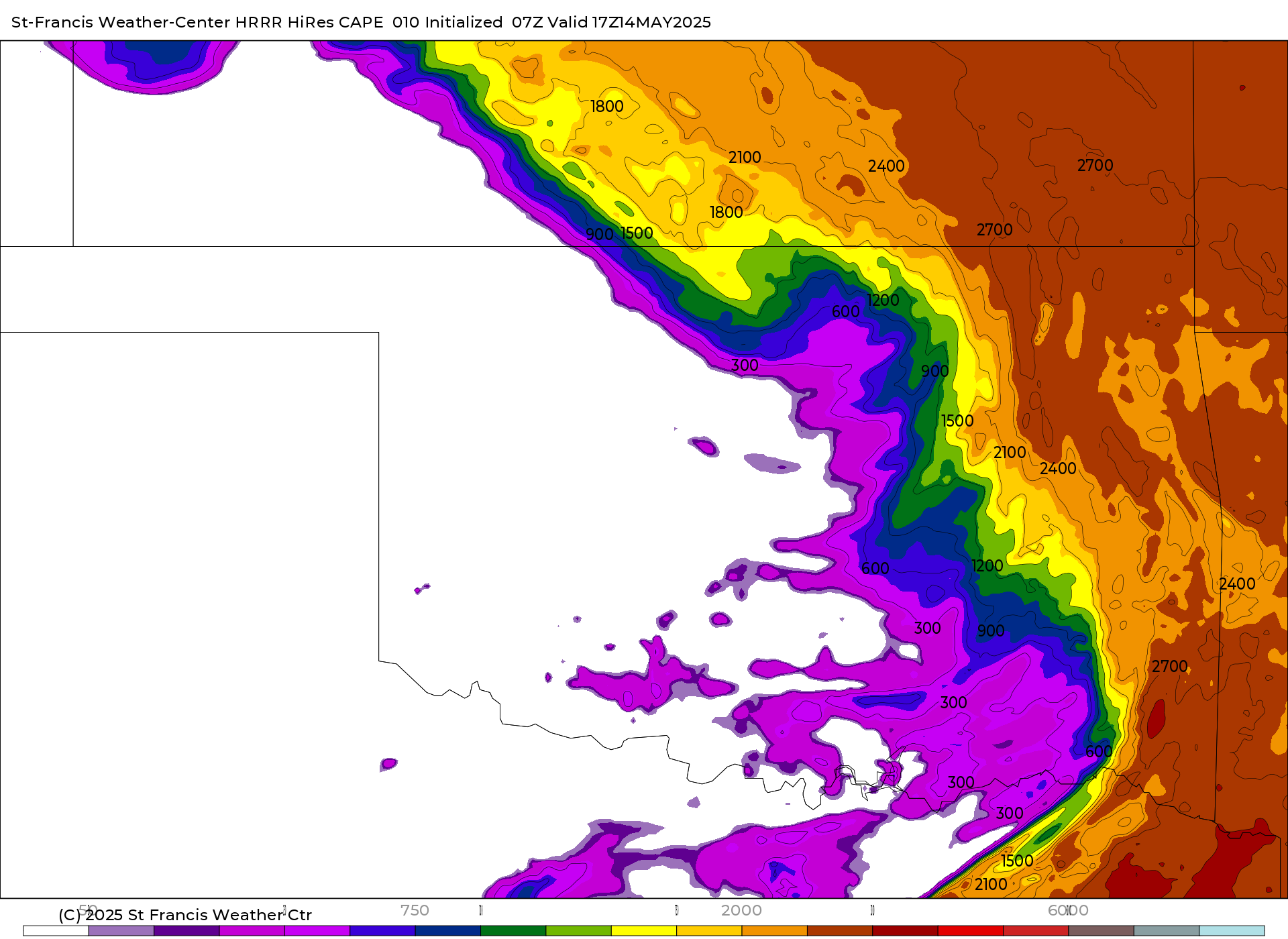Image resolution: width=1288 pixels, height=939 pixels.
Task: Click the 900 contour label beside 1500
Action: (600, 234)
